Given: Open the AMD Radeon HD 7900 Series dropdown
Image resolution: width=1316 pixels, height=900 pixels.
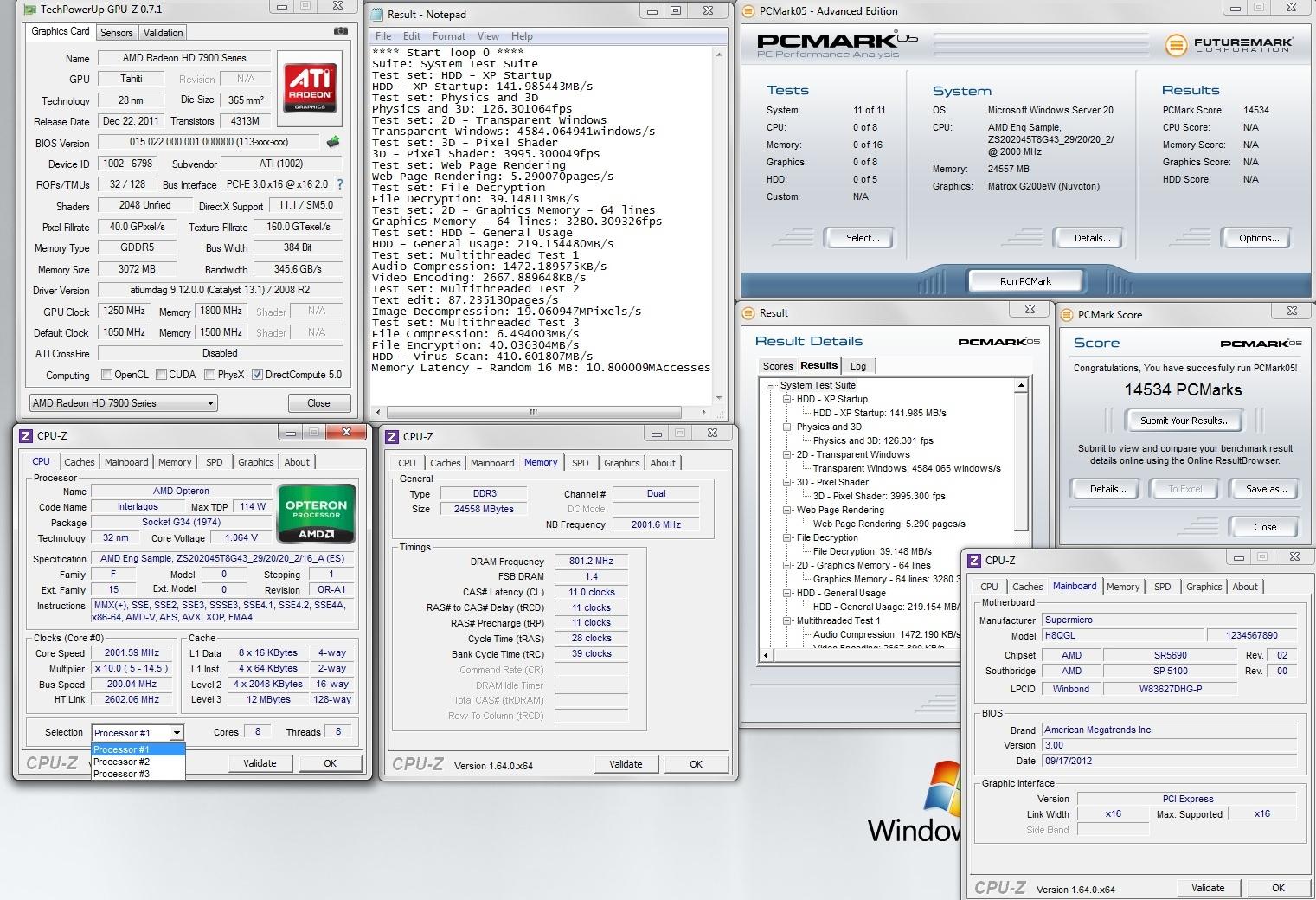Looking at the screenshot, I should (x=123, y=403).
